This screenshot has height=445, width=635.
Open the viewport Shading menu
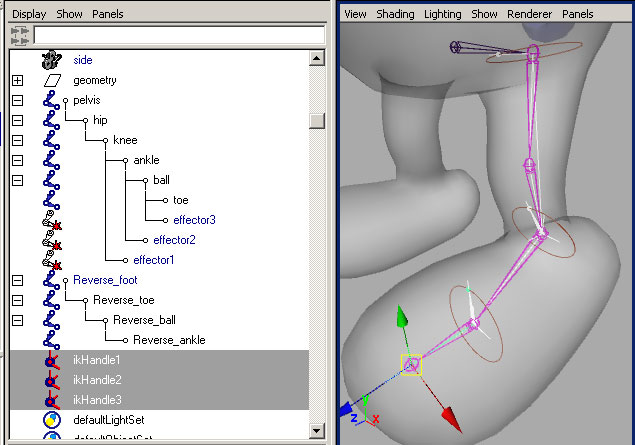click(395, 14)
